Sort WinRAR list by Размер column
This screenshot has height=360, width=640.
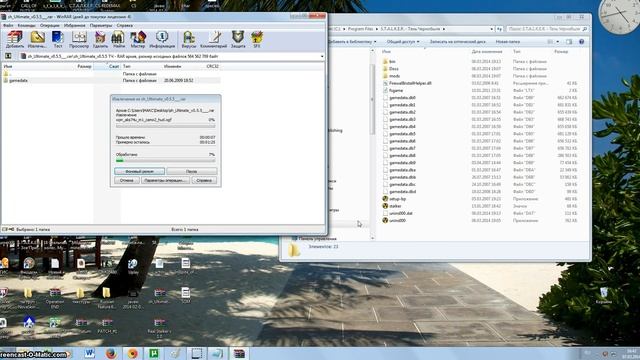point(84,66)
